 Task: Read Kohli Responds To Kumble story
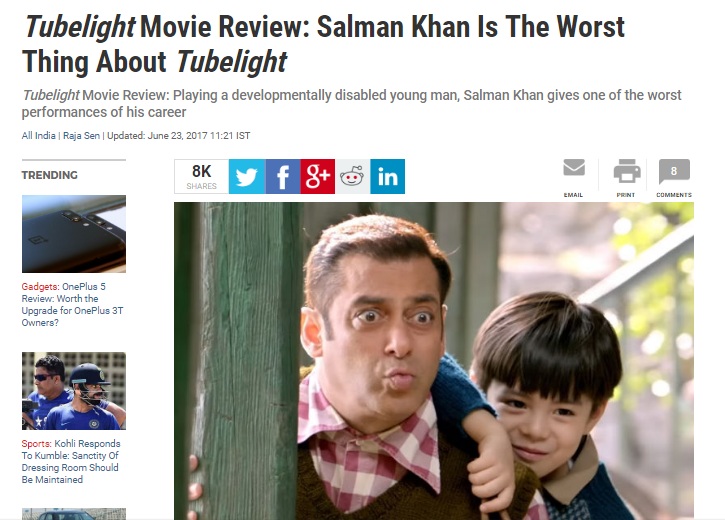coord(71,461)
